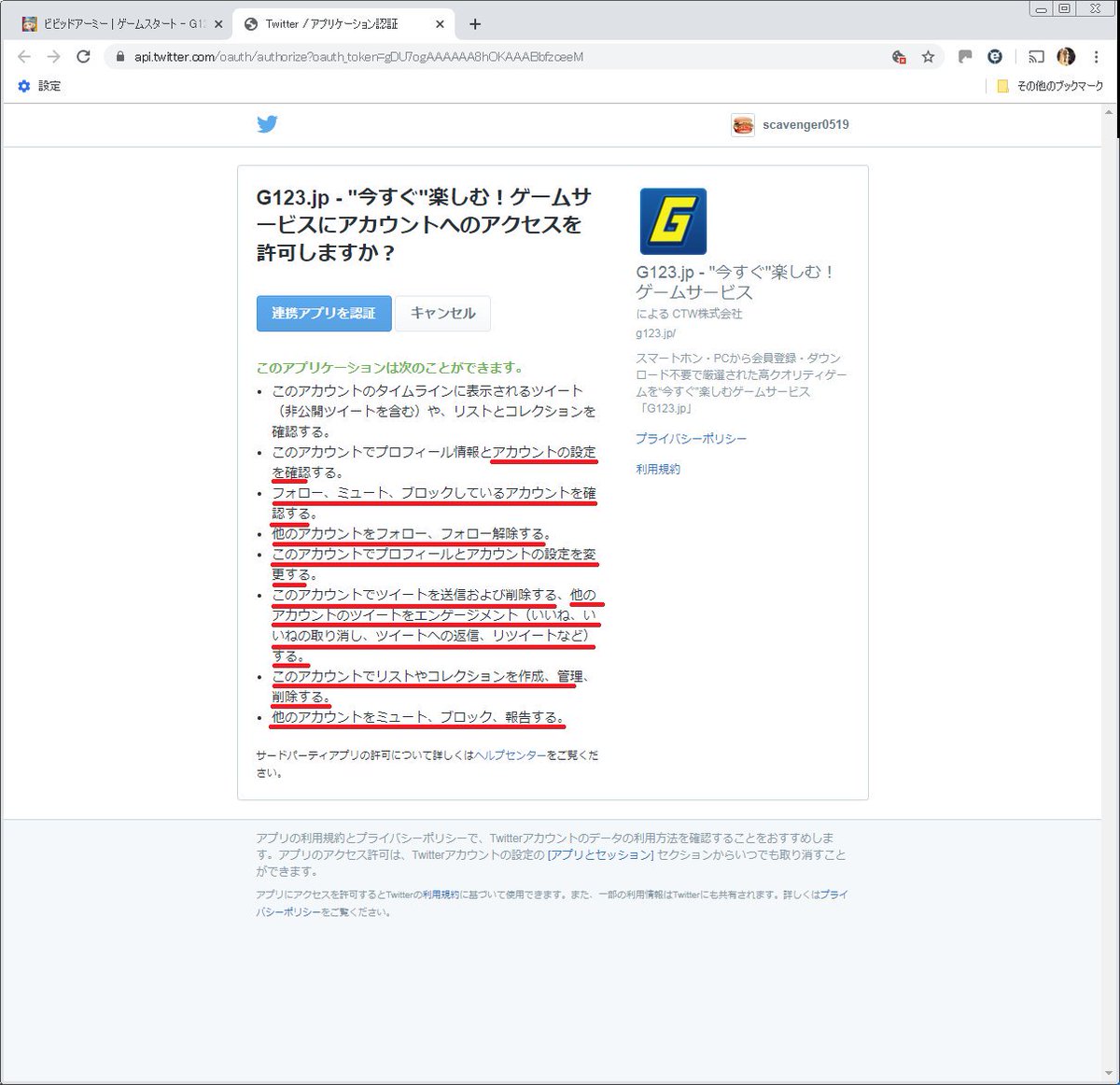Screen dimensions: 1120x1085
Task: Open その他のブックマーク folder
Action: pos(1050,86)
